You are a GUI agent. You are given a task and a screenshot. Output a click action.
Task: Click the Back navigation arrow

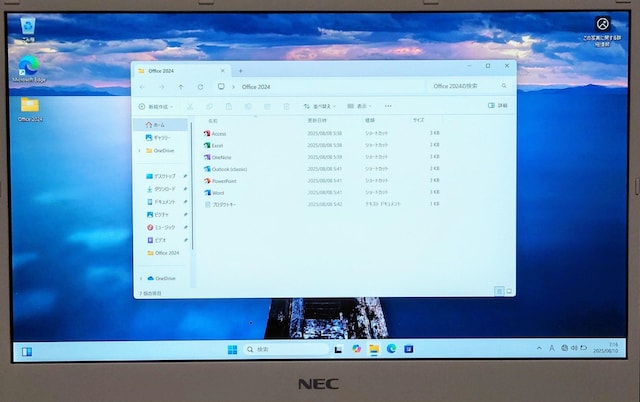pyautogui.click(x=142, y=87)
